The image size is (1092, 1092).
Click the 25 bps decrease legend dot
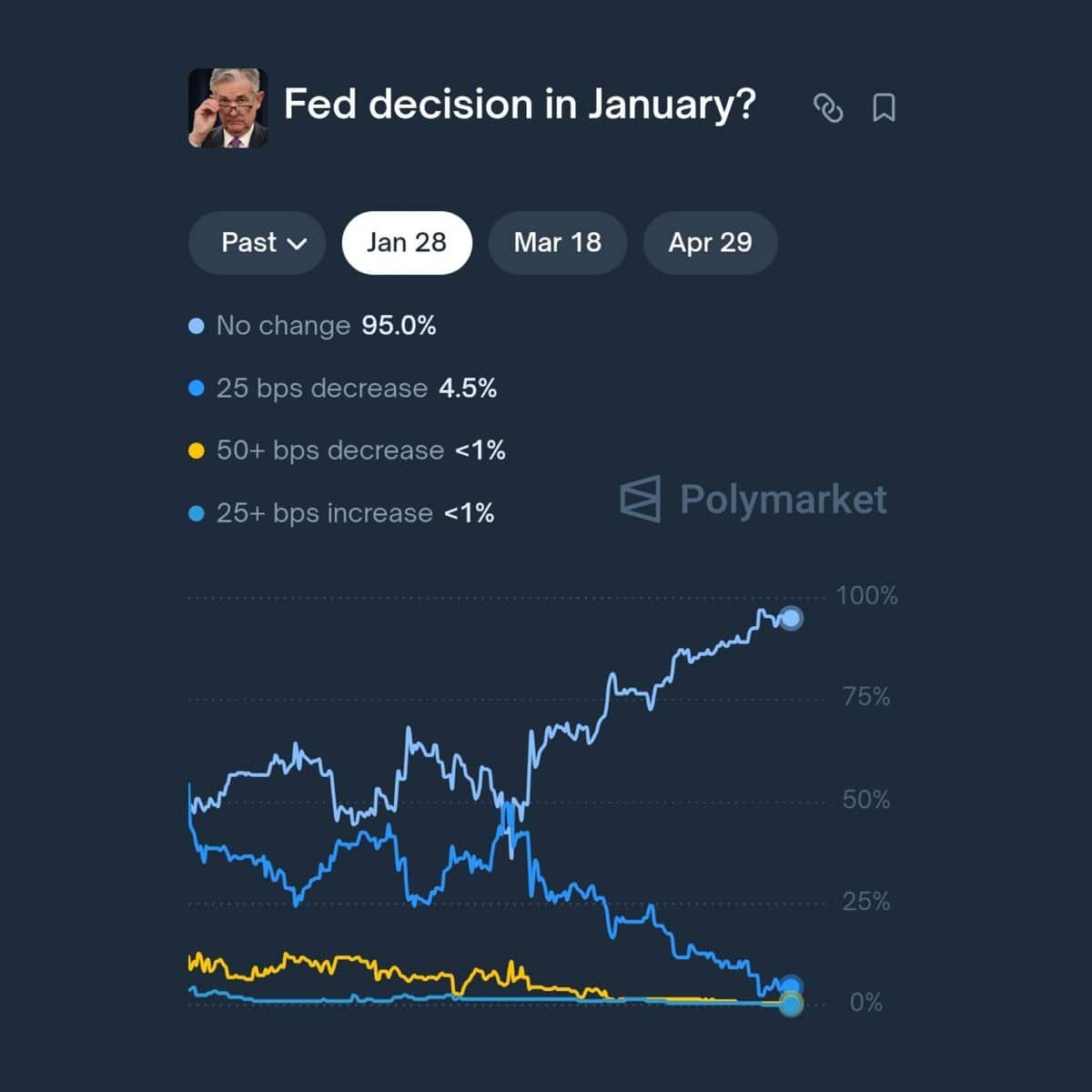tap(196, 389)
